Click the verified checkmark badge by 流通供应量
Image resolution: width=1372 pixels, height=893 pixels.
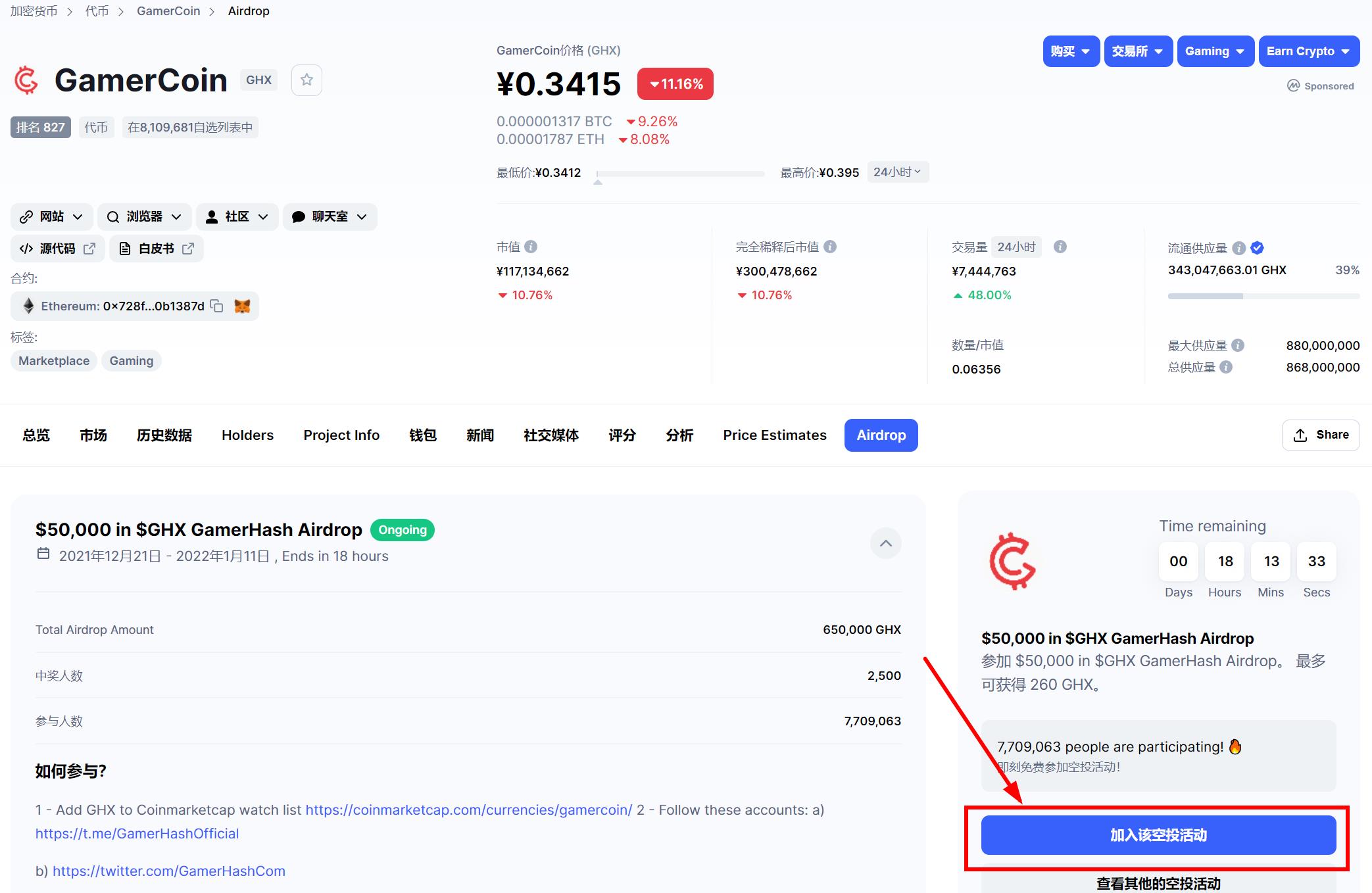click(x=1257, y=248)
